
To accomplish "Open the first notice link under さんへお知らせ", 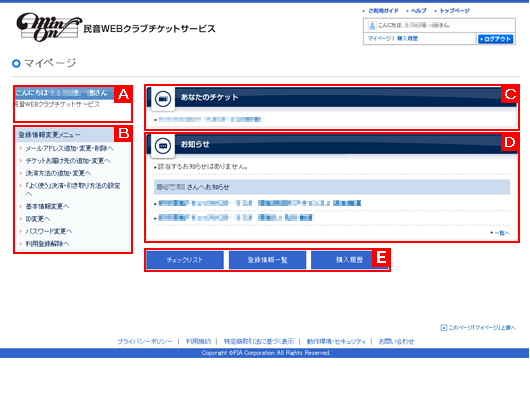I will tap(259, 203).
